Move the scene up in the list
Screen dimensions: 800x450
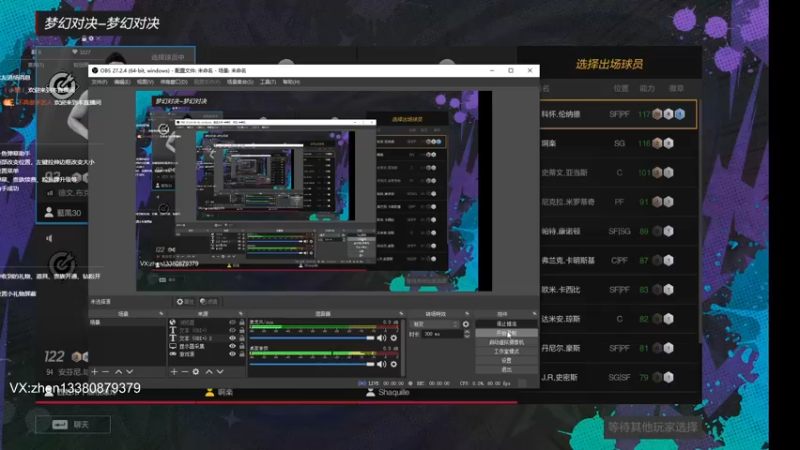click(x=118, y=372)
